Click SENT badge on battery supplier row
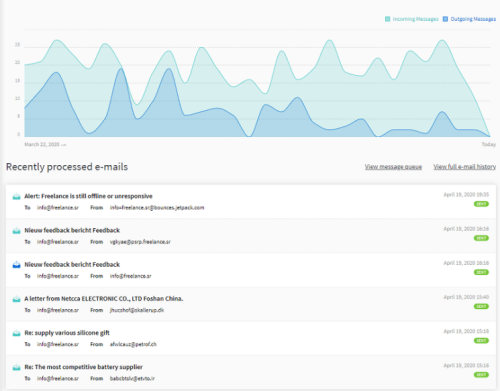Image resolution: width=500 pixels, height=391 pixels. pyautogui.click(x=481, y=375)
